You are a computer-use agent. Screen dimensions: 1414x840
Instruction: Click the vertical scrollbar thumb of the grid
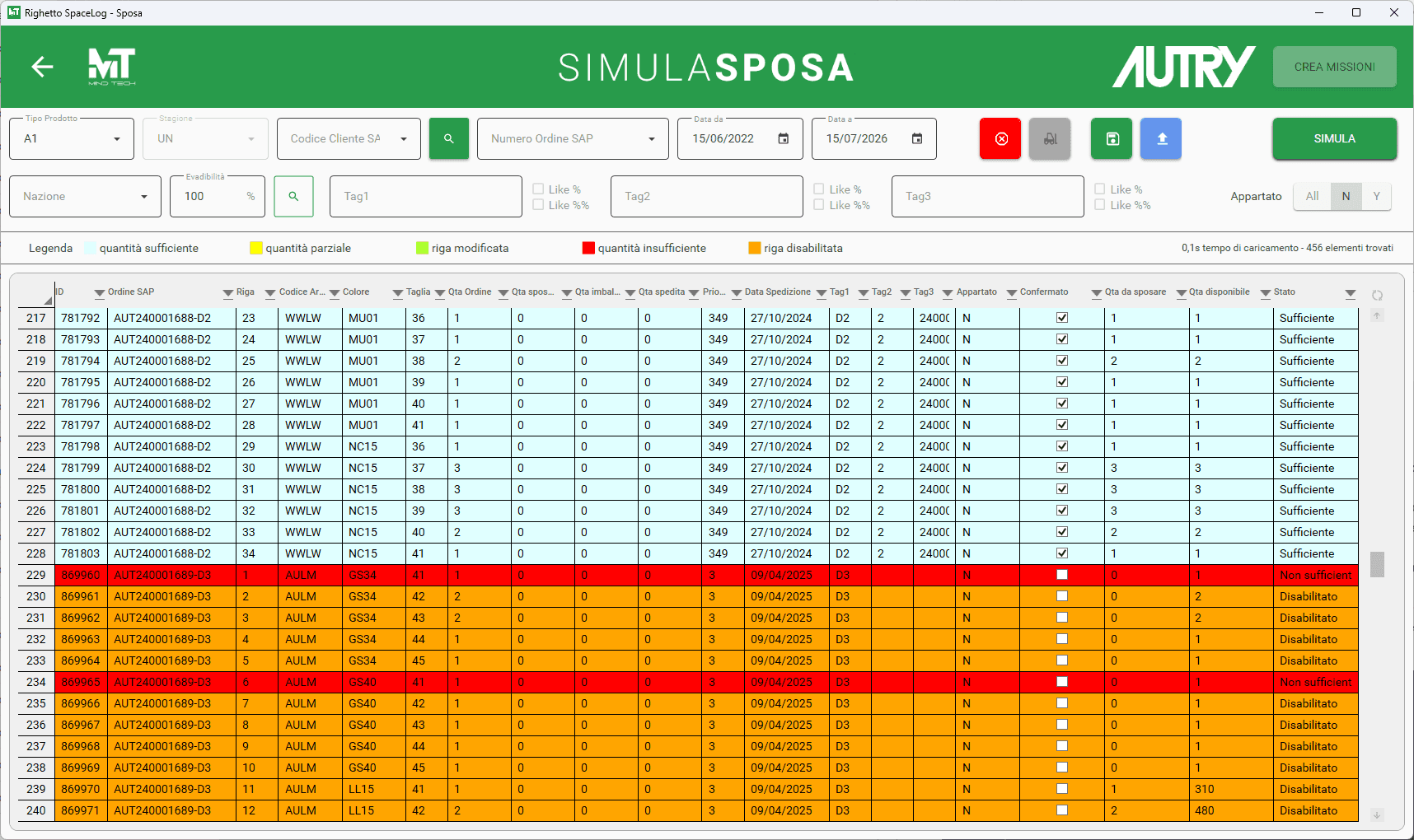(x=1377, y=564)
